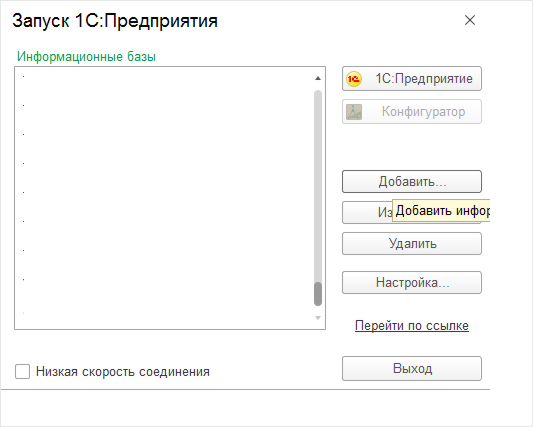Follow the Перейти по ссылке link

pyautogui.click(x=412, y=326)
